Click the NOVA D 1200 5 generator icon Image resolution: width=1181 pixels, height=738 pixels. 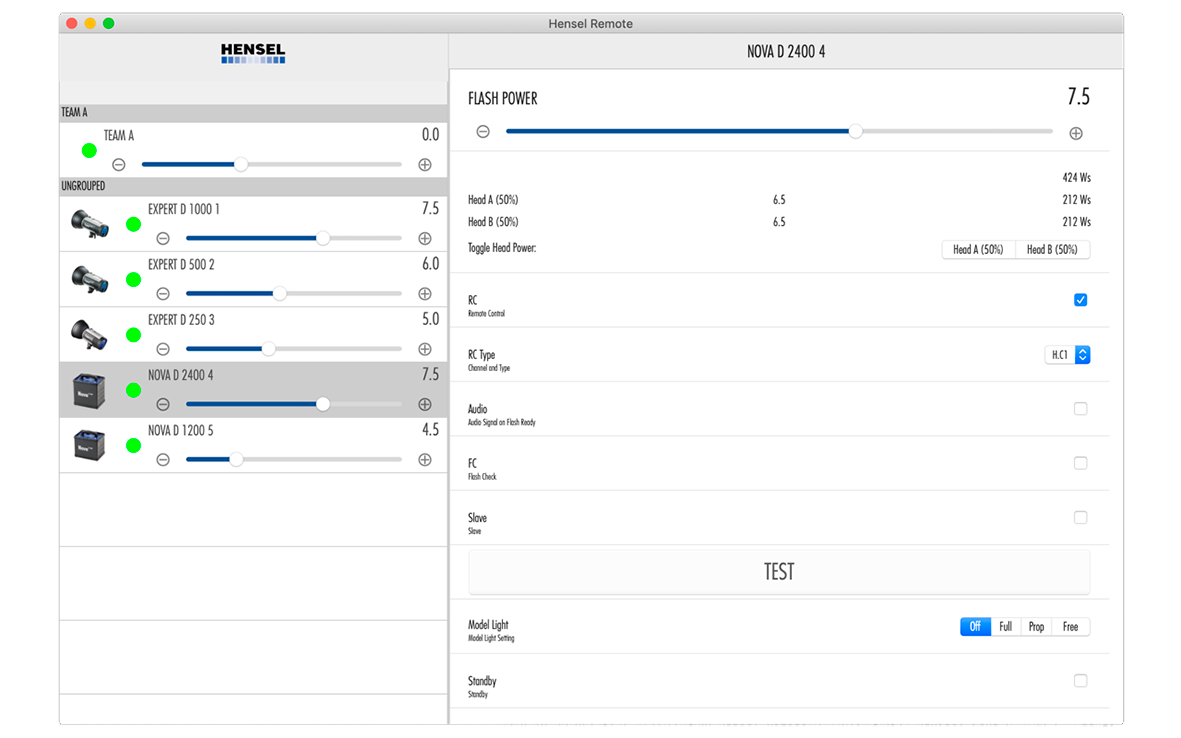89,445
